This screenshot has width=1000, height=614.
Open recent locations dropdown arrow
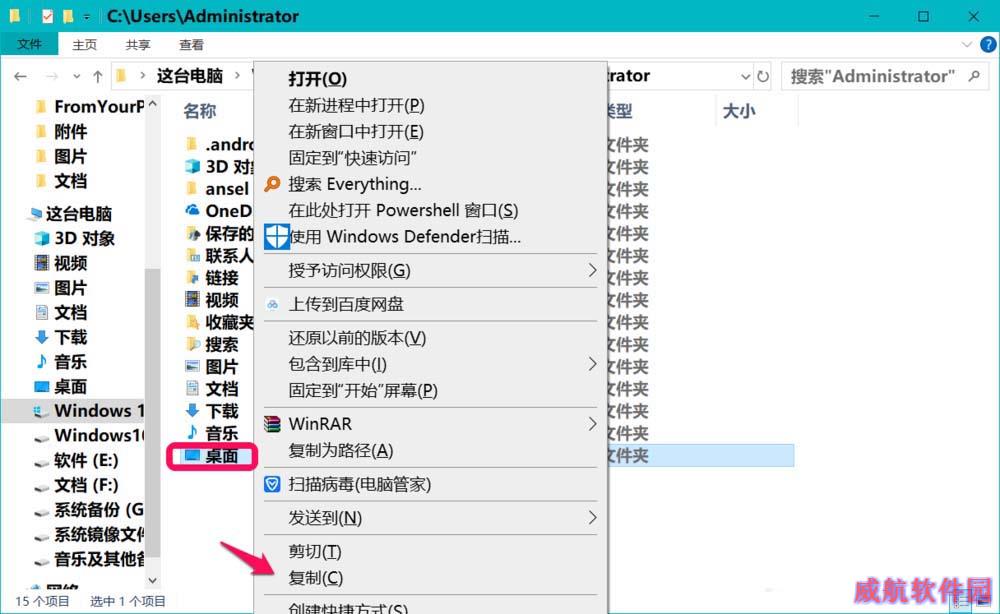pos(77,77)
